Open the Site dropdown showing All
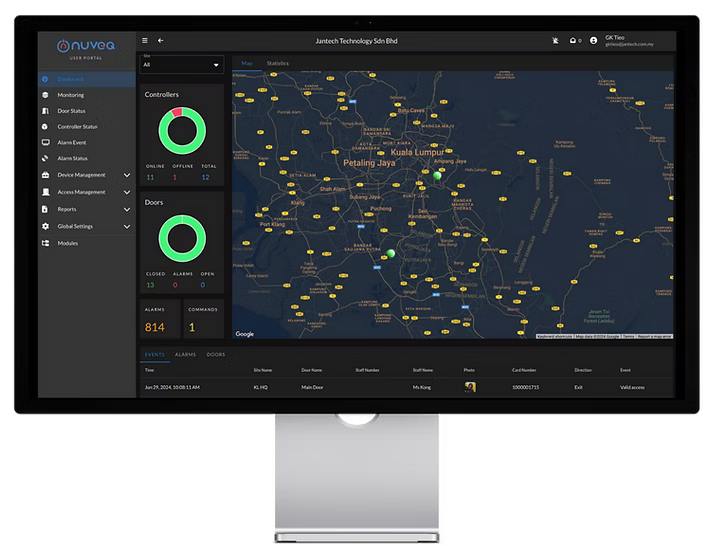 [182, 65]
